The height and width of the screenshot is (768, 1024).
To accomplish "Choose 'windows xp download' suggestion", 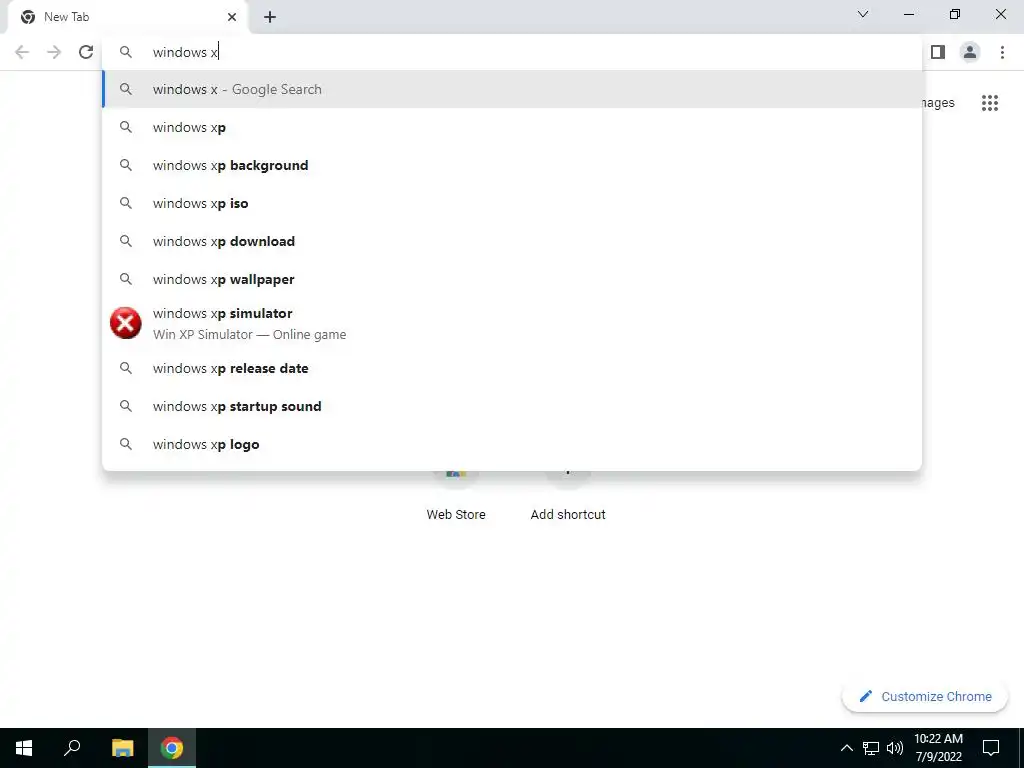I will (x=511, y=241).
